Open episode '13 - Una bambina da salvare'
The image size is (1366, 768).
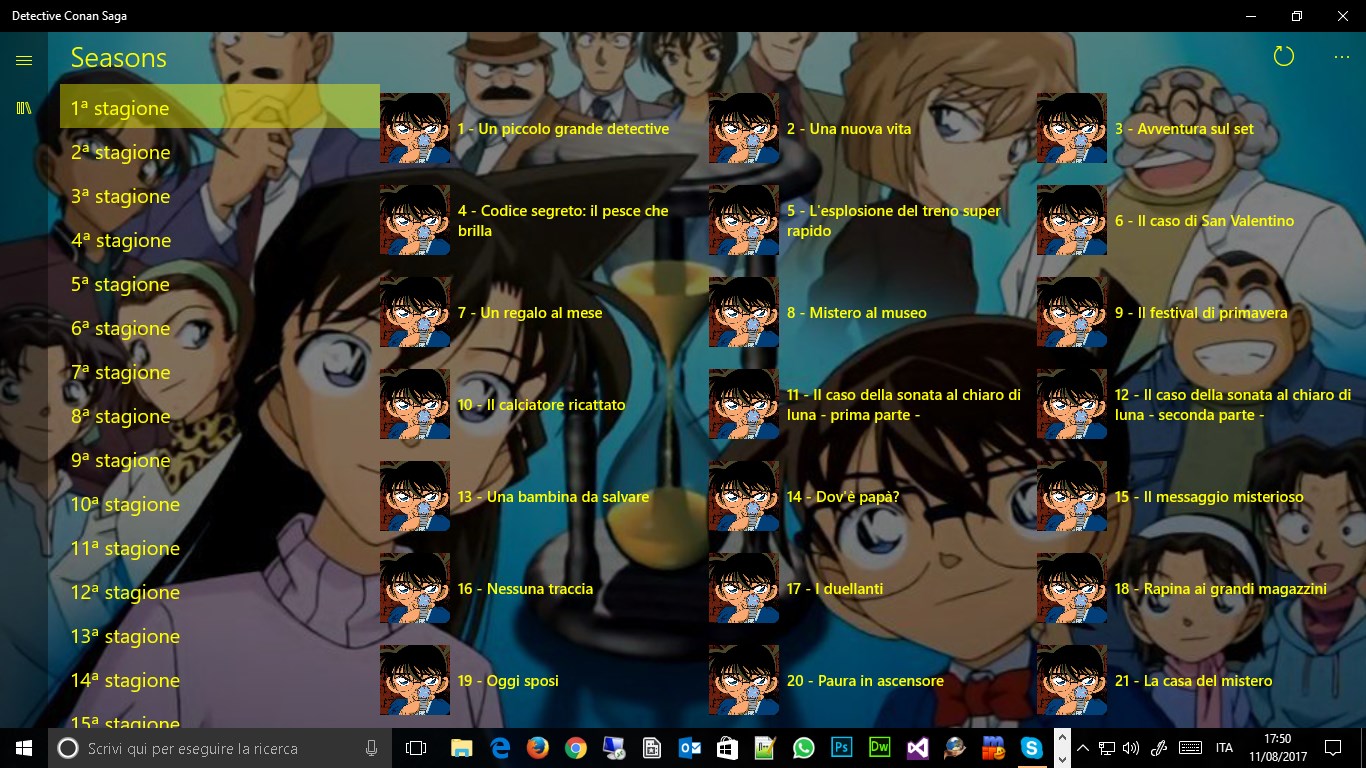(x=540, y=496)
